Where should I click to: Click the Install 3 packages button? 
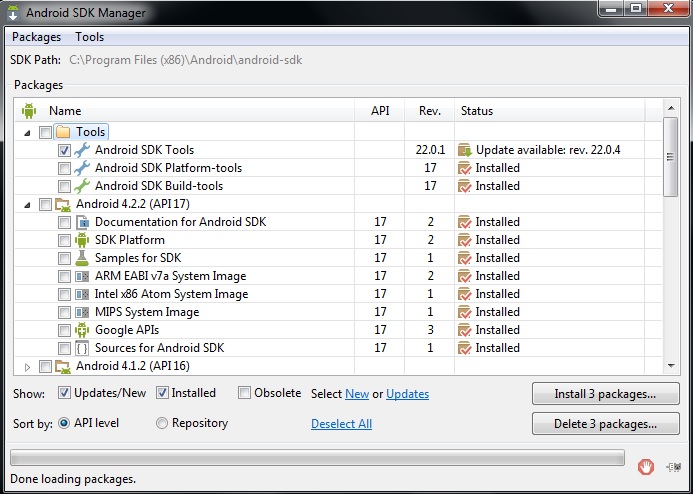click(605, 394)
